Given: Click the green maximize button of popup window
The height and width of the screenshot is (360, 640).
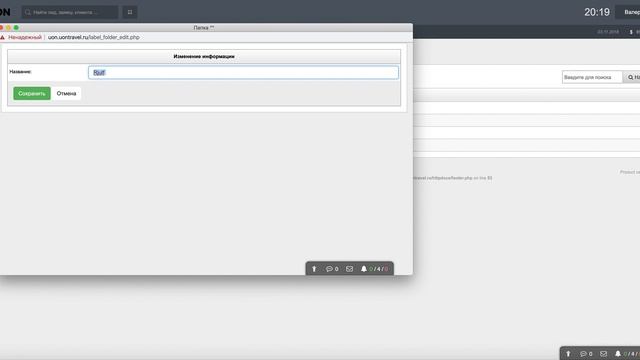Looking at the screenshot, I should [16, 27].
